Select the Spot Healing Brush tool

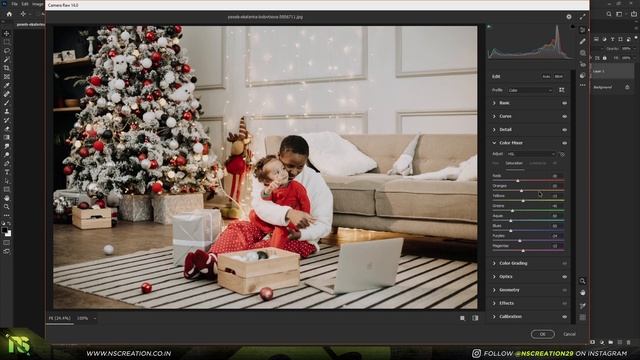(x=7, y=94)
